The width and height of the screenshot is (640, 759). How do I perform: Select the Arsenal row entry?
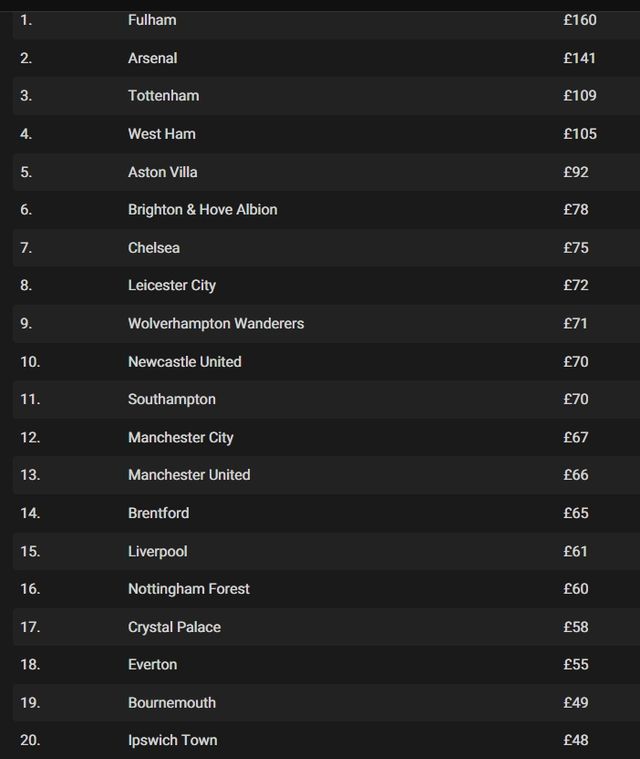click(x=152, y=58)
